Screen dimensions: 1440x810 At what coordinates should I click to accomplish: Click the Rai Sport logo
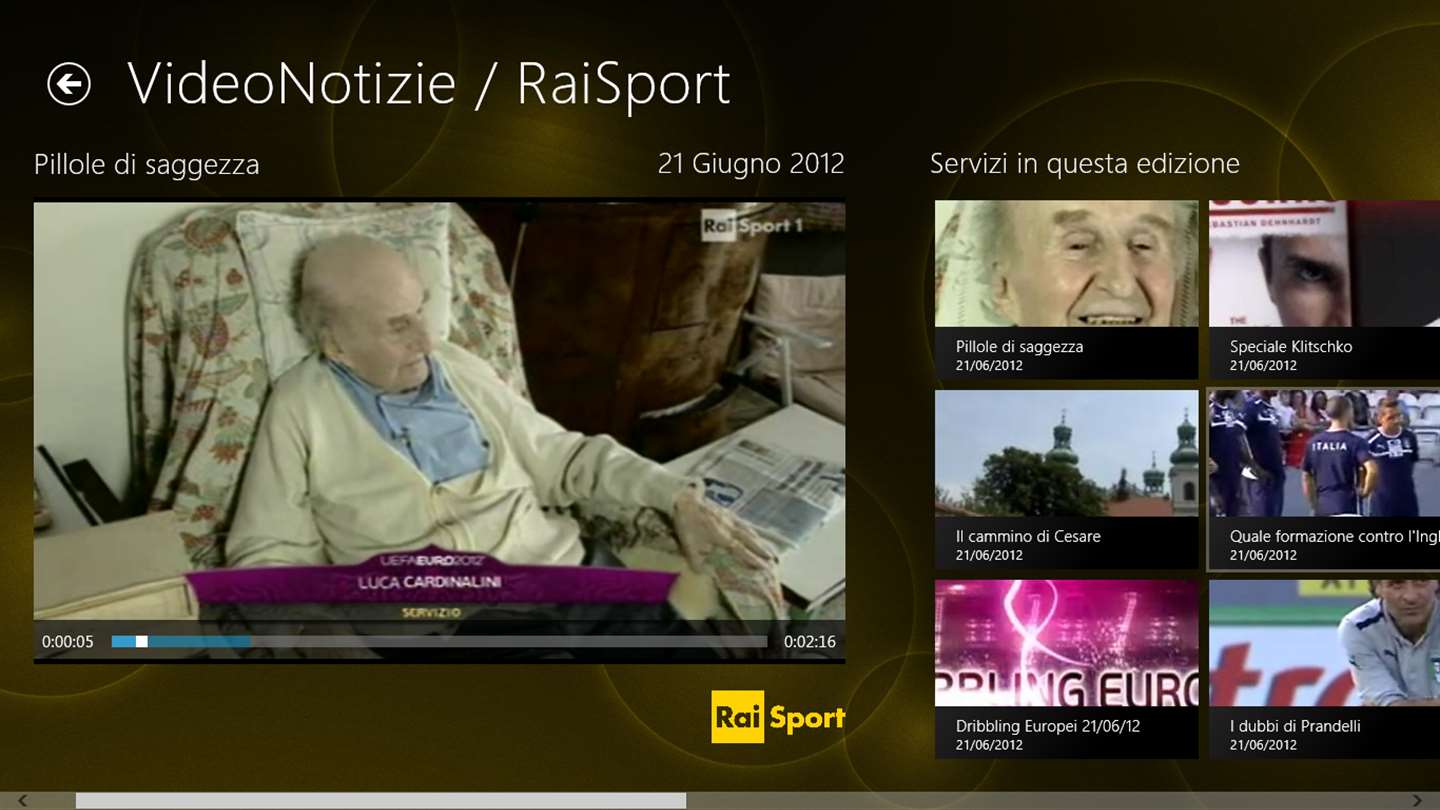click(778, 716)
